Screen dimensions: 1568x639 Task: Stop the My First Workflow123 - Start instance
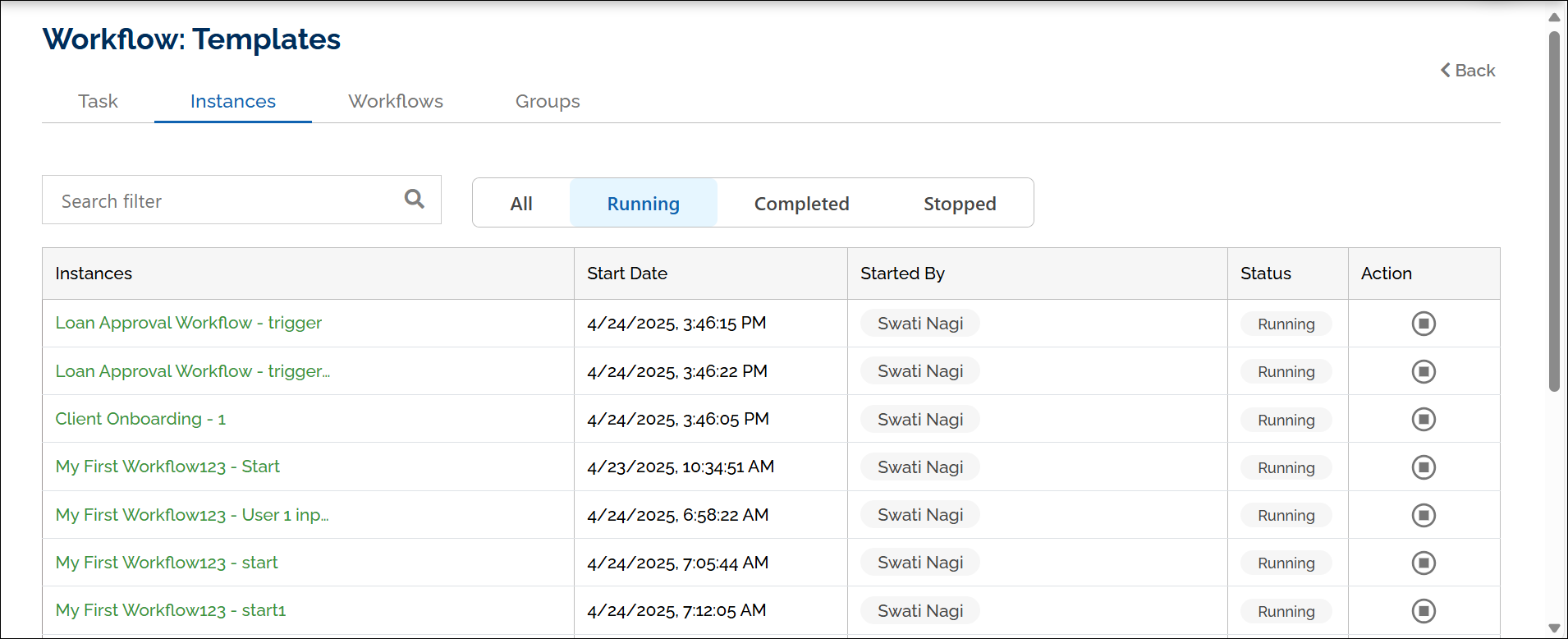coord(1423,467)
